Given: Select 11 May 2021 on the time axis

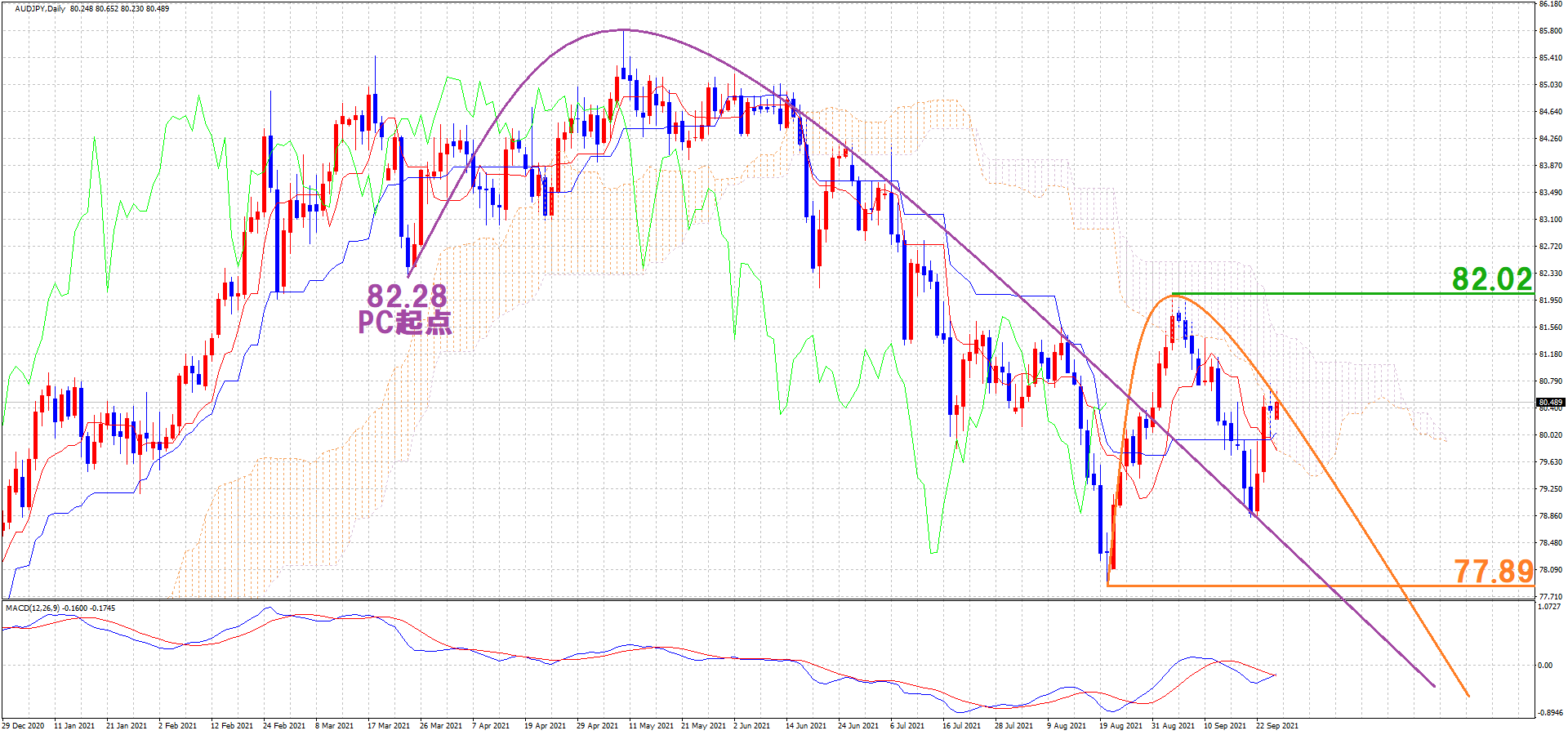Looking at the screenshot, I should click(651, 725).
